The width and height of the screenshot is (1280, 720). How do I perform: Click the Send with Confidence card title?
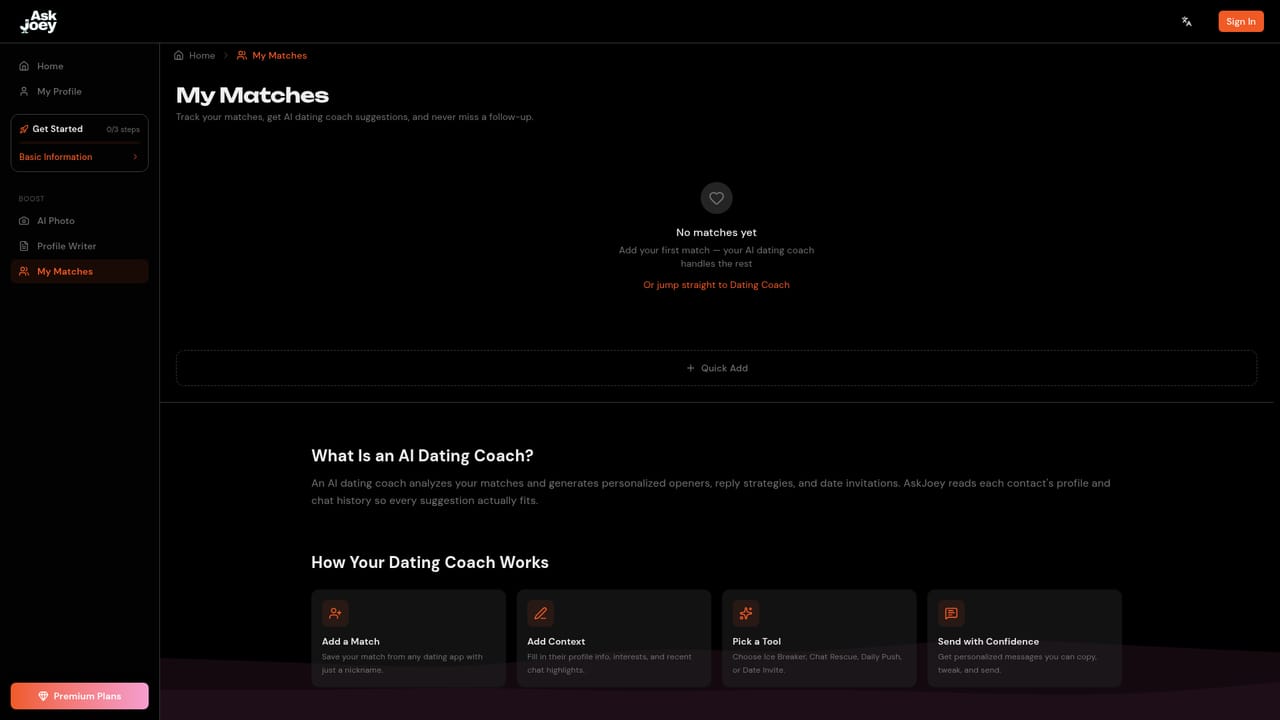point(988,642)
